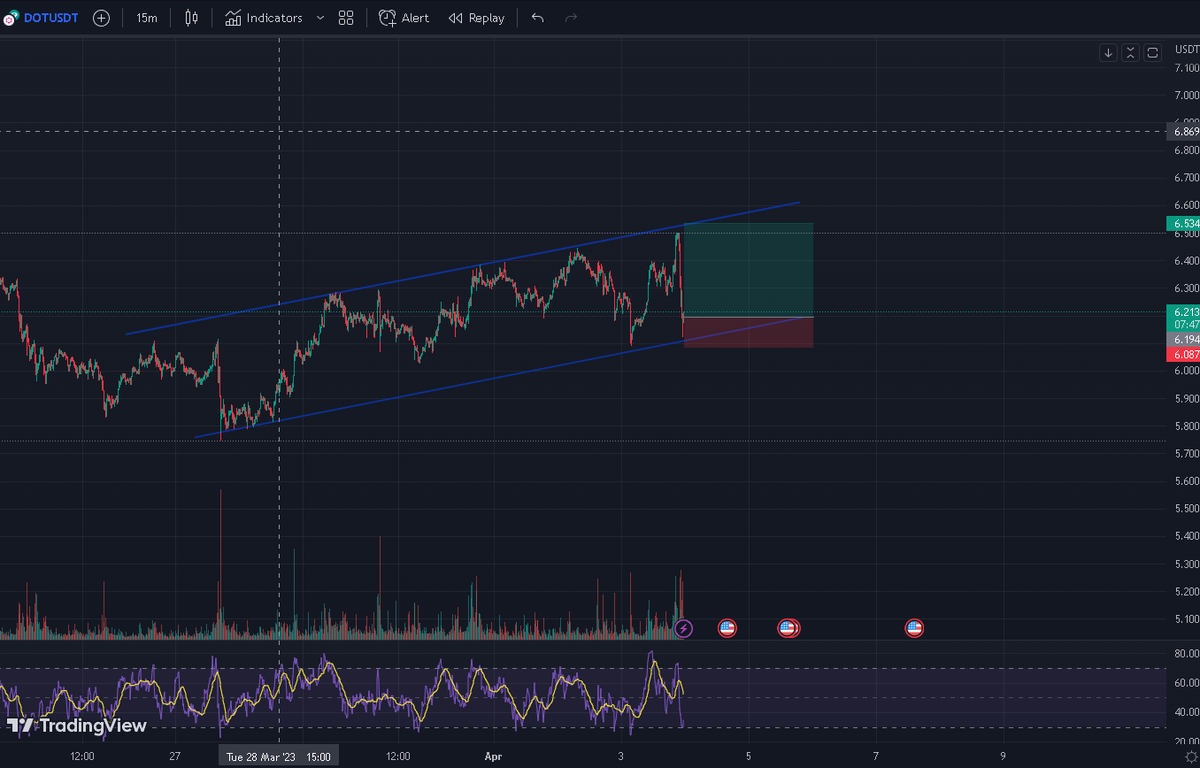Click the down-arrow icon above price scale
The image size is (1200, 768).
pos(1108,53)
